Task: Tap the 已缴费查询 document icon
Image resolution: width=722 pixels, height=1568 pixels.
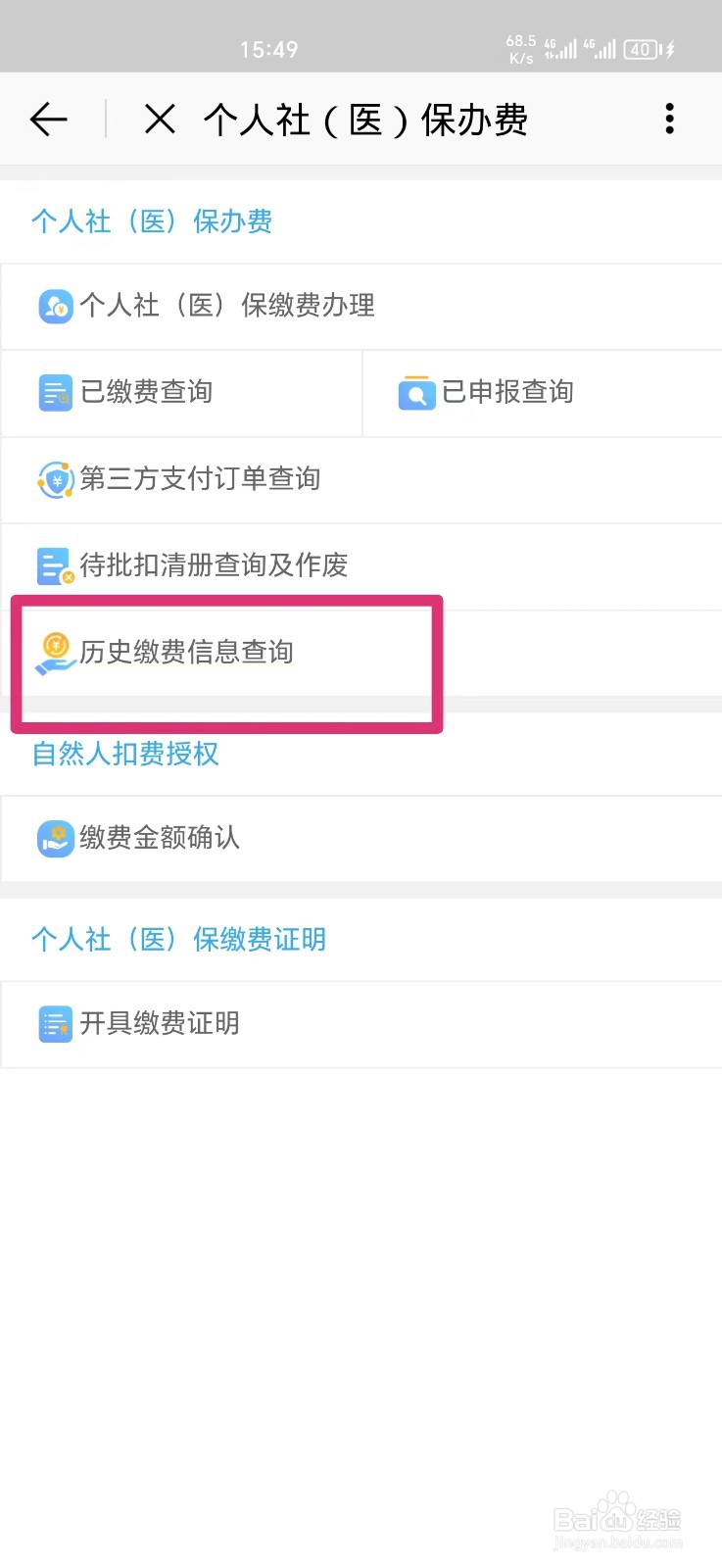Action: click(55, 393)
